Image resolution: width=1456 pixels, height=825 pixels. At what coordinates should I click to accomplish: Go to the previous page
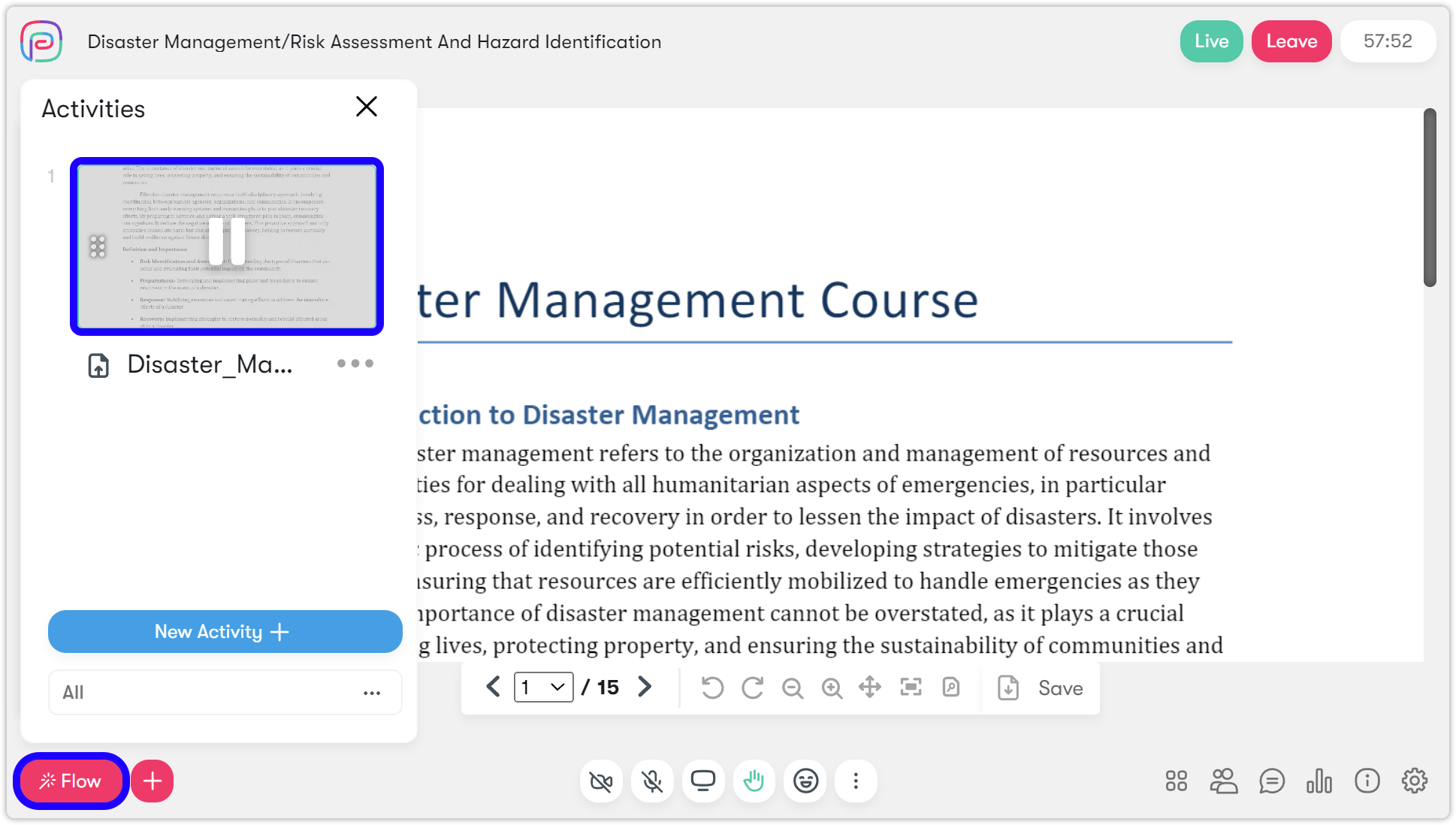pos(493,687)
